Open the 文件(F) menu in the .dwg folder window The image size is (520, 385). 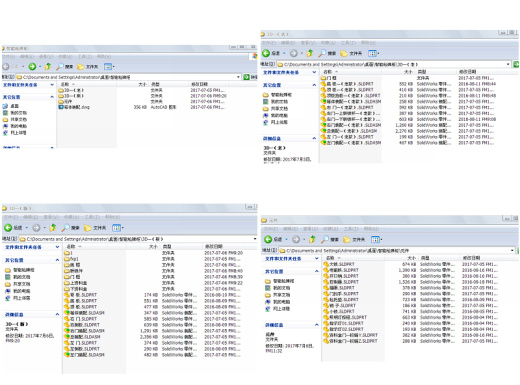tap(8, 57)
